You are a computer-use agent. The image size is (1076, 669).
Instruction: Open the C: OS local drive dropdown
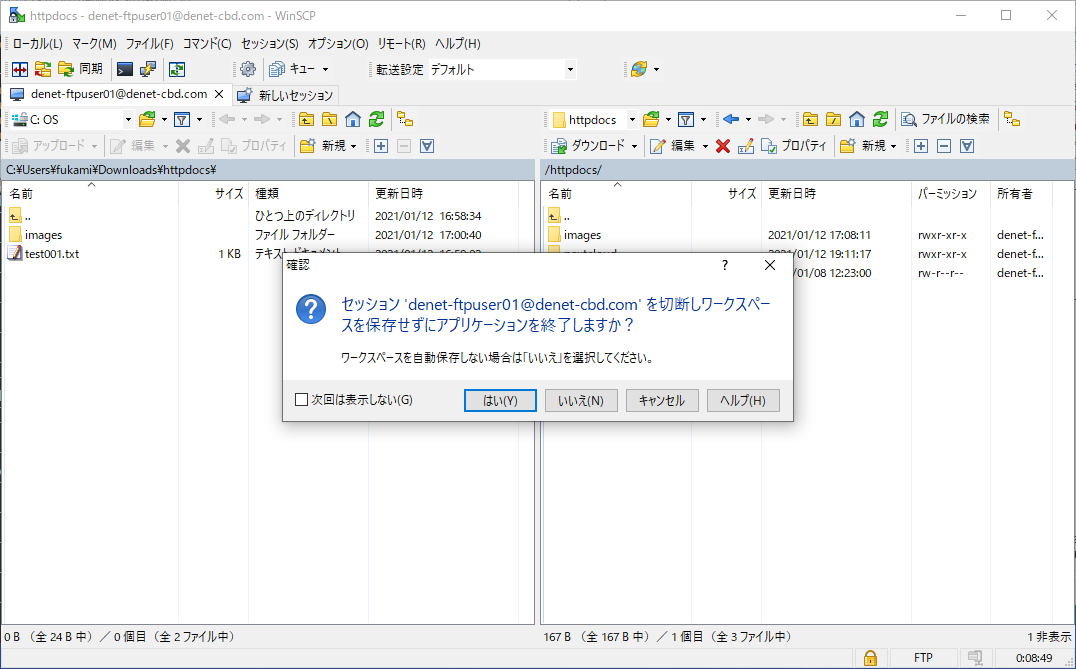[x=128, y=119]
